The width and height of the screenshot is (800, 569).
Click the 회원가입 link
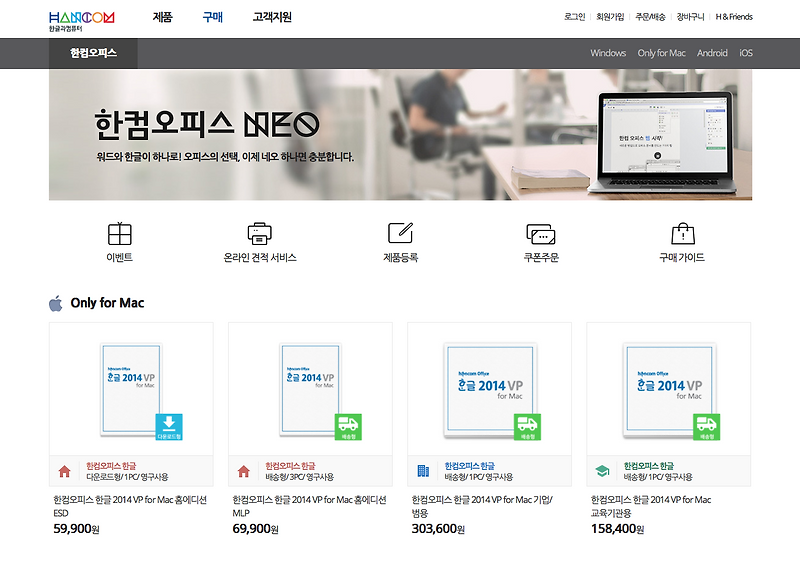[610, 17]
